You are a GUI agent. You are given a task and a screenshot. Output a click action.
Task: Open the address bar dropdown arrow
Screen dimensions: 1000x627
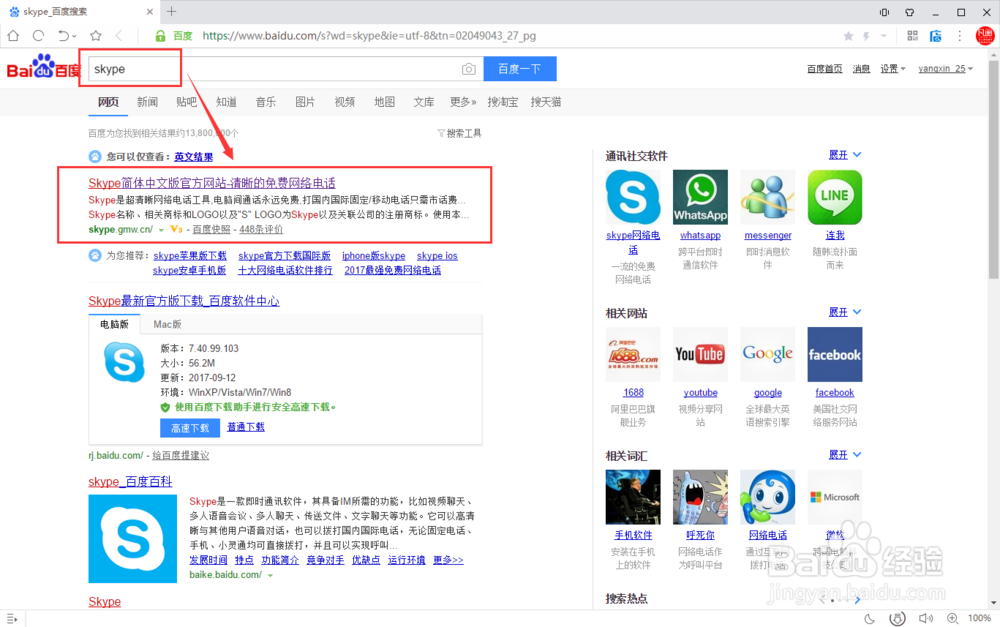tap(883, 36)
